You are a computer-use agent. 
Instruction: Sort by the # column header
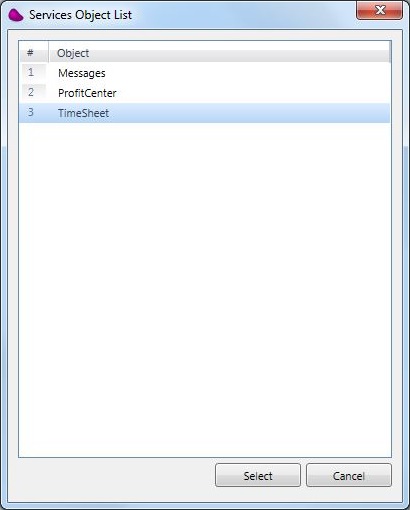pyautogui.click(x=34, y=53)
